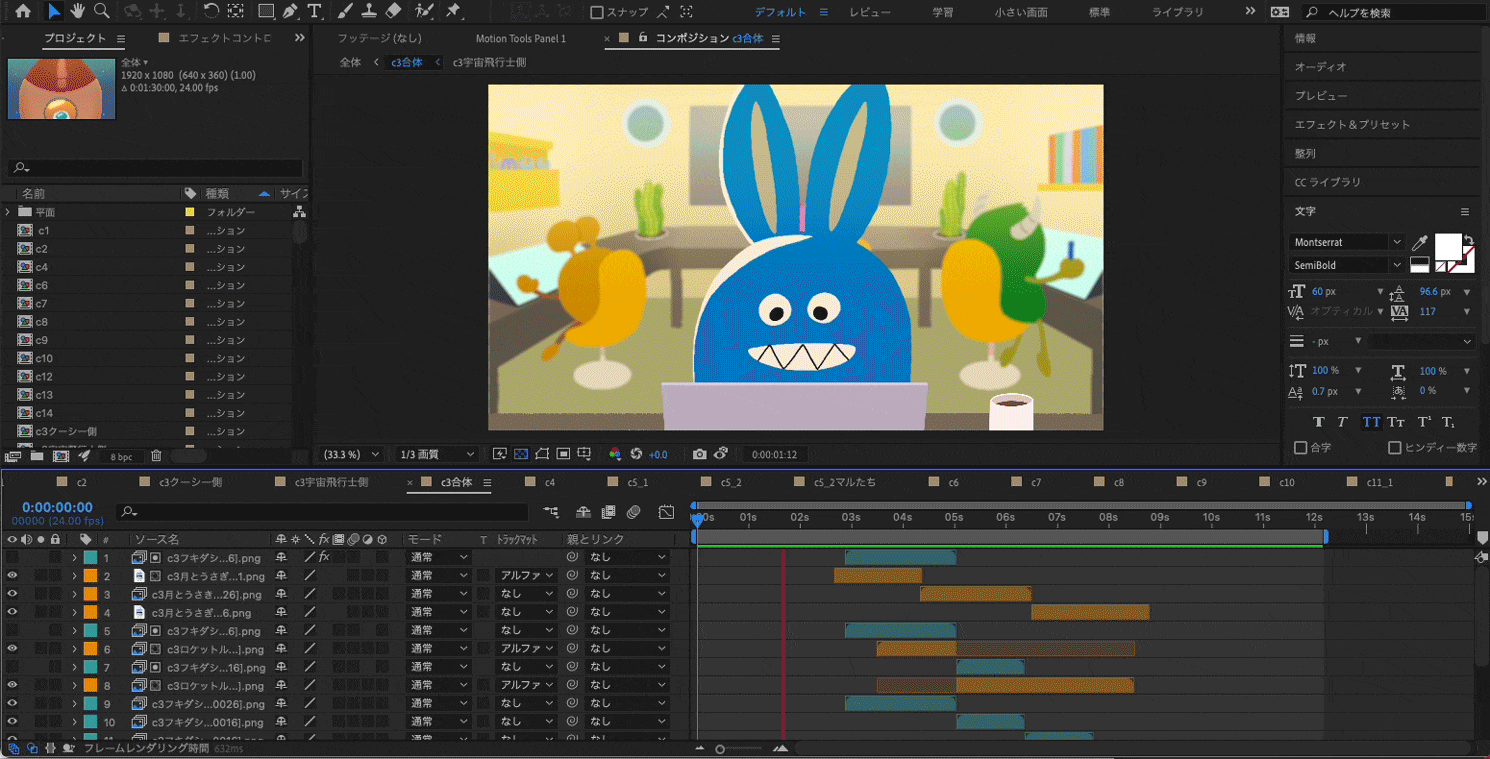This screenshot has height=759, width=1490.
Task: Open the Graph Editor icon
Action: [666, 512]
